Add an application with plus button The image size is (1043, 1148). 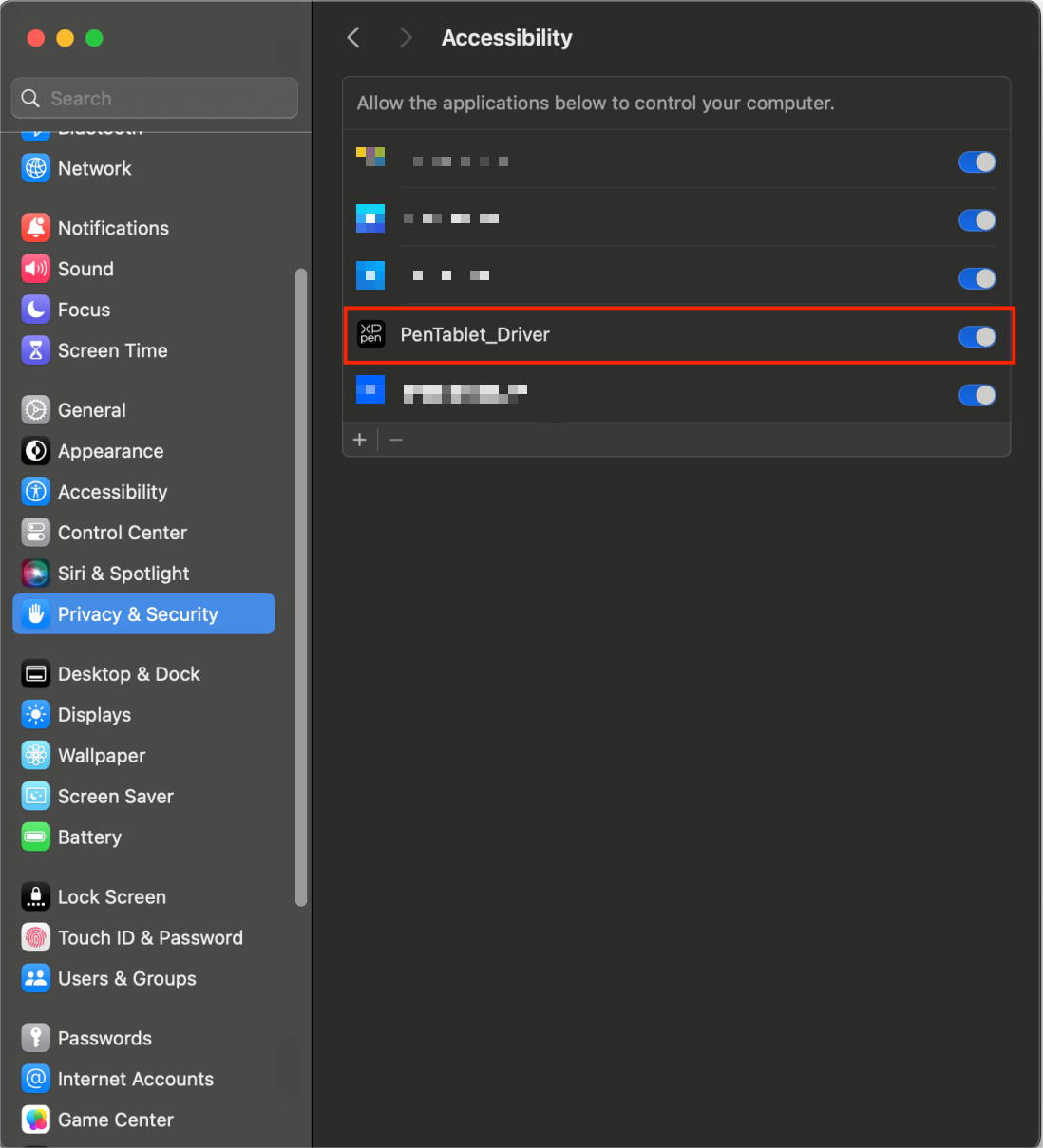(360, 440)
